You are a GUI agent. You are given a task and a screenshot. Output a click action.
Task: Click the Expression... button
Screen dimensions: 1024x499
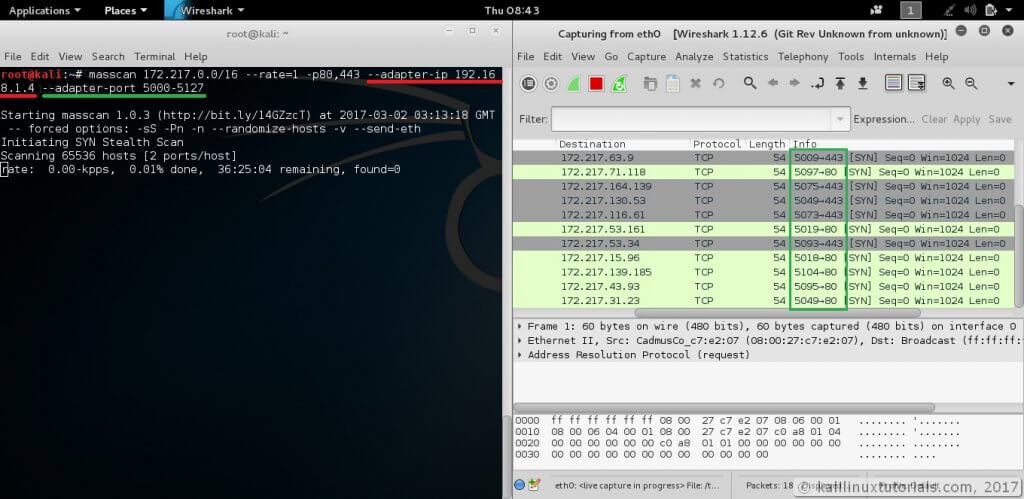[x=884, y=119]
